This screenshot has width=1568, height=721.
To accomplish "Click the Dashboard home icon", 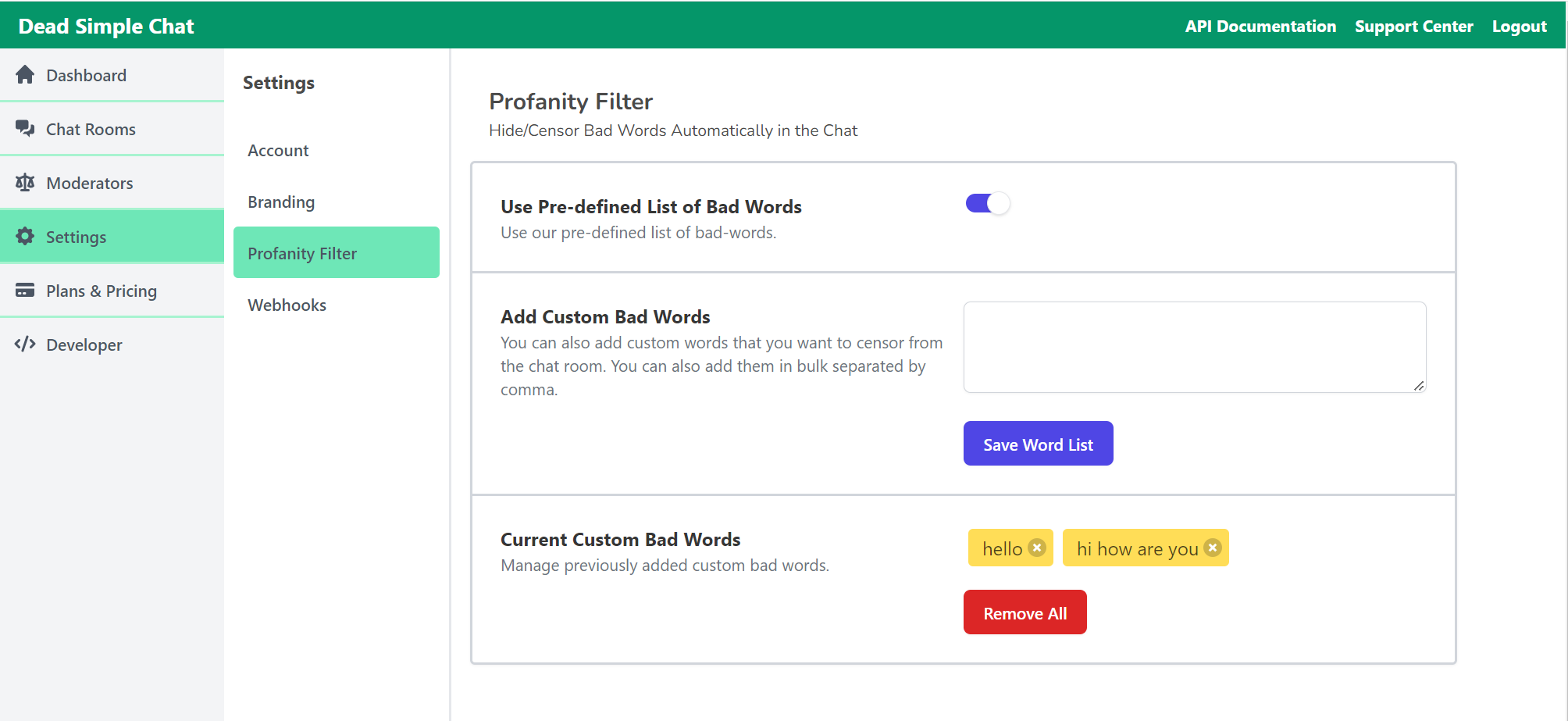I will [x=25, y=75].
